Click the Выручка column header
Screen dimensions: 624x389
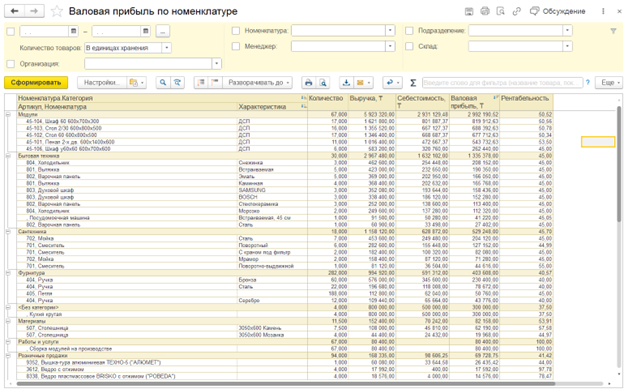pos(372,102)
